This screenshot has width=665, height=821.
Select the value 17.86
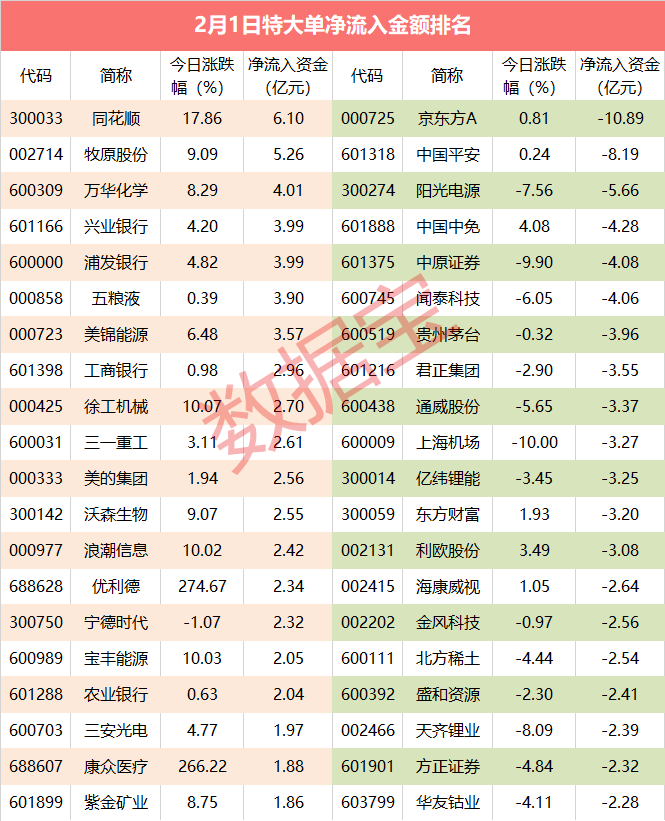202,118
